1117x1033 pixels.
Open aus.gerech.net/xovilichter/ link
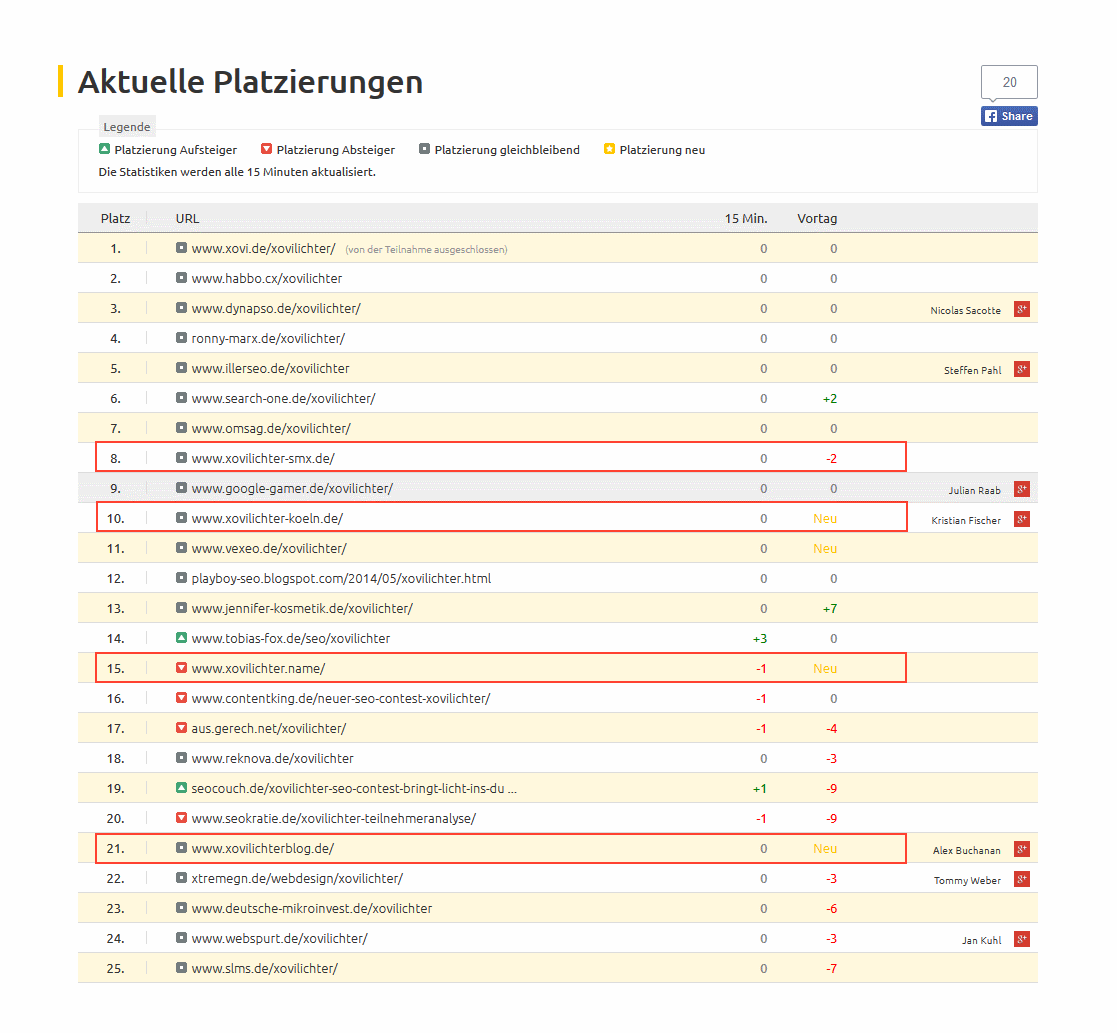click(x=269, y=728)
